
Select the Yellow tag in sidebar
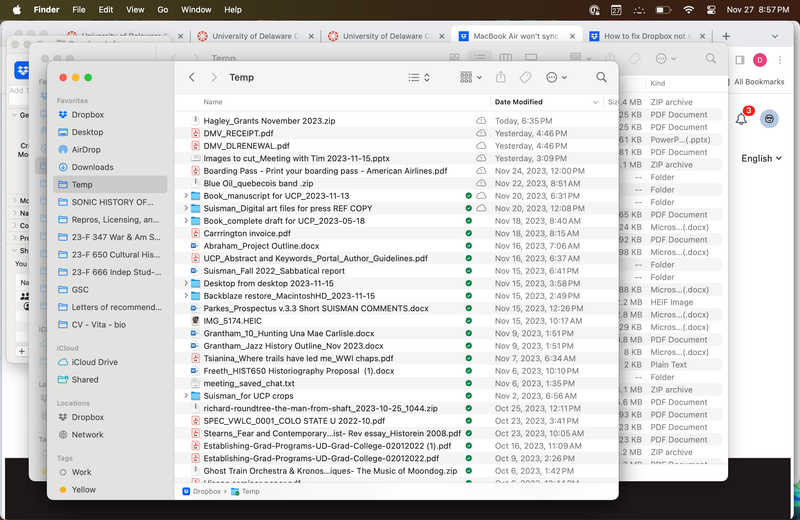84,490
